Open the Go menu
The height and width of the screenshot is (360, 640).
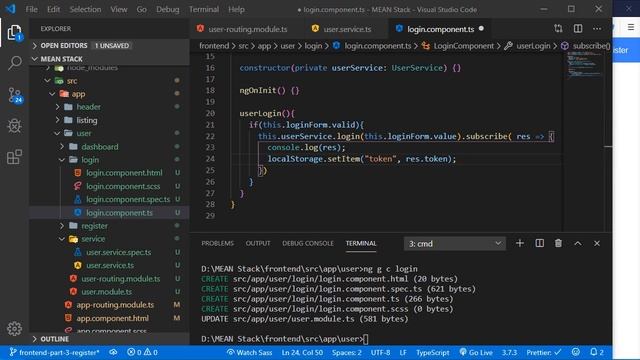coord(142,9)
